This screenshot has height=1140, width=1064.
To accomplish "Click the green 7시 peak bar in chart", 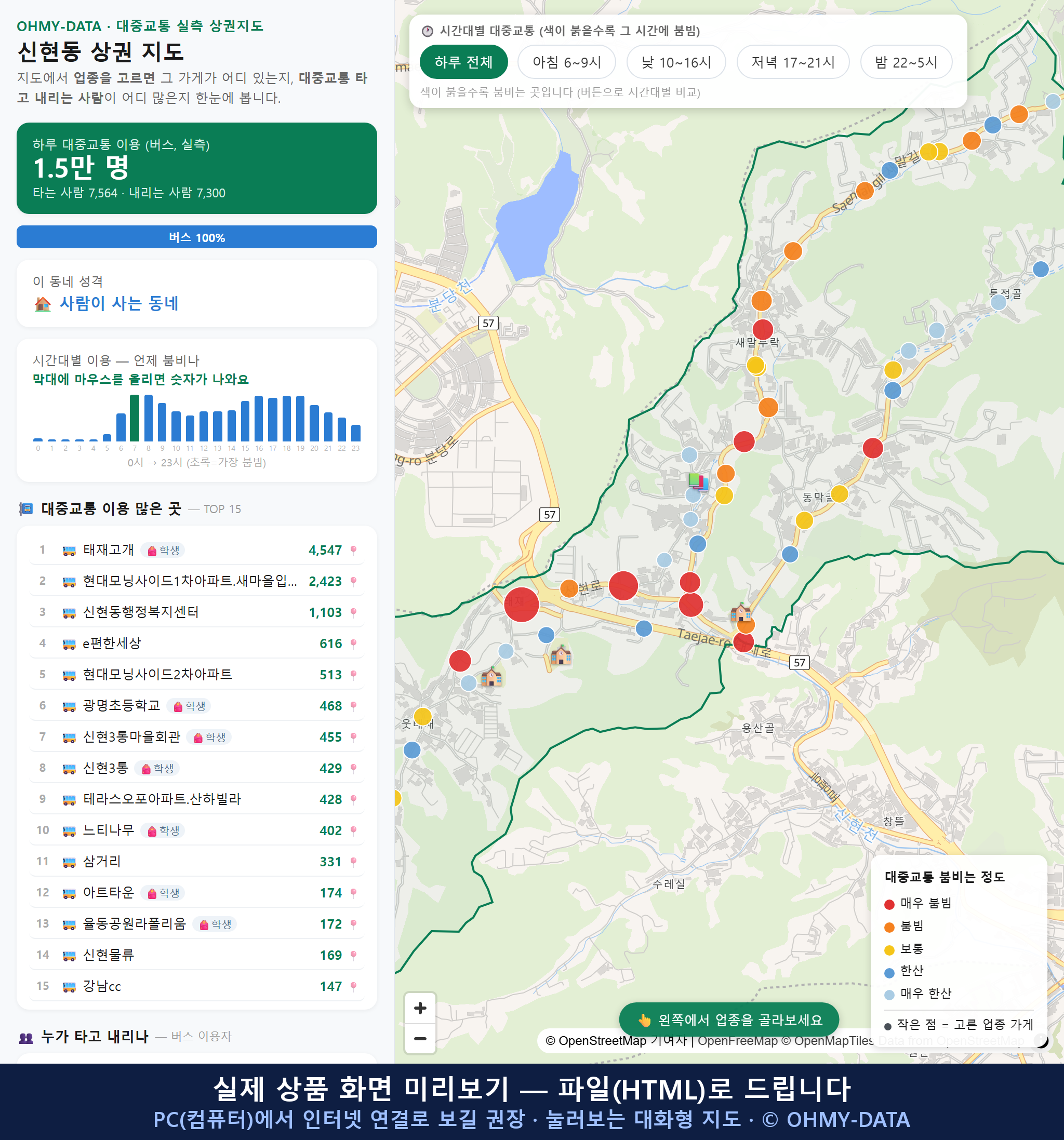I will pyautogui.click(x=134, y=418).
